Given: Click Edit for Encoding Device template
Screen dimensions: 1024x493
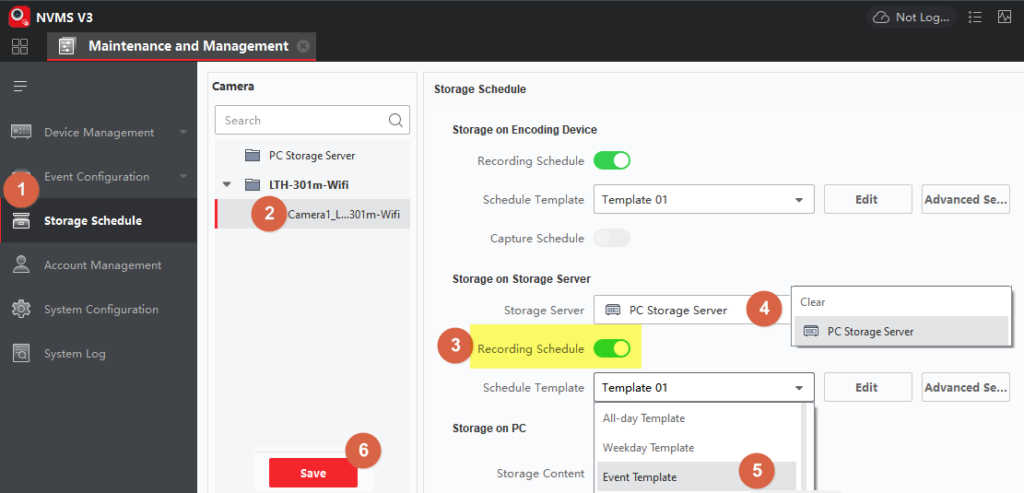Looking at the screenshot, I should pos(867,199).
